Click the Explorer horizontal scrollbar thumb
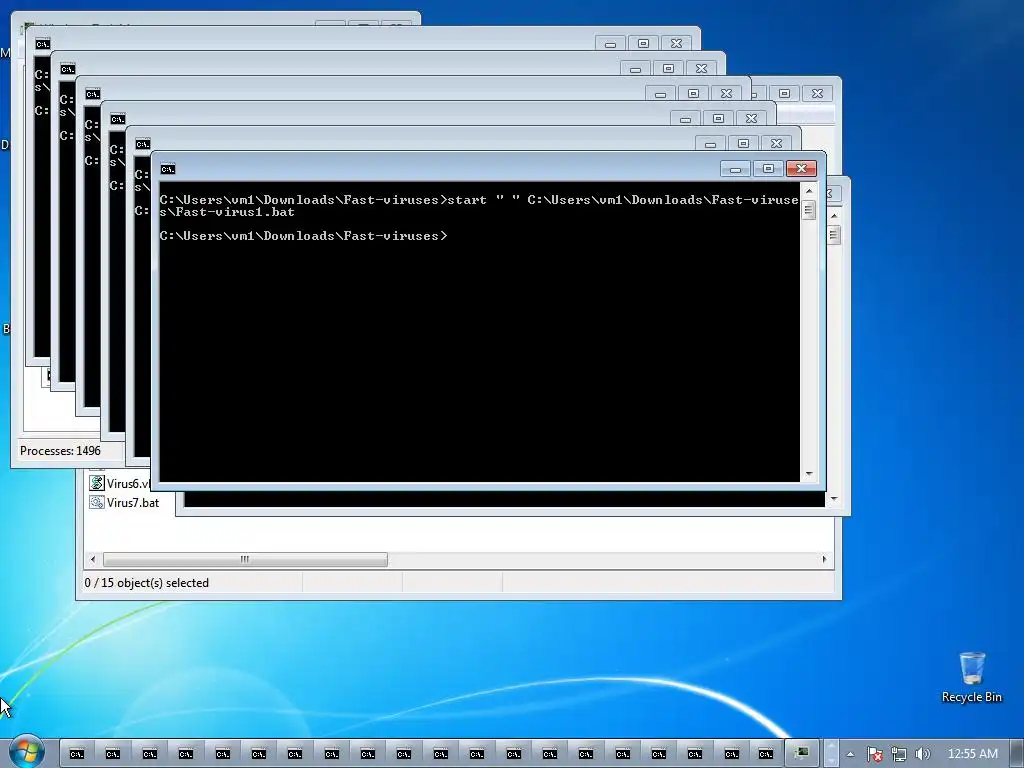1024x768 pixels. (245, 559)
